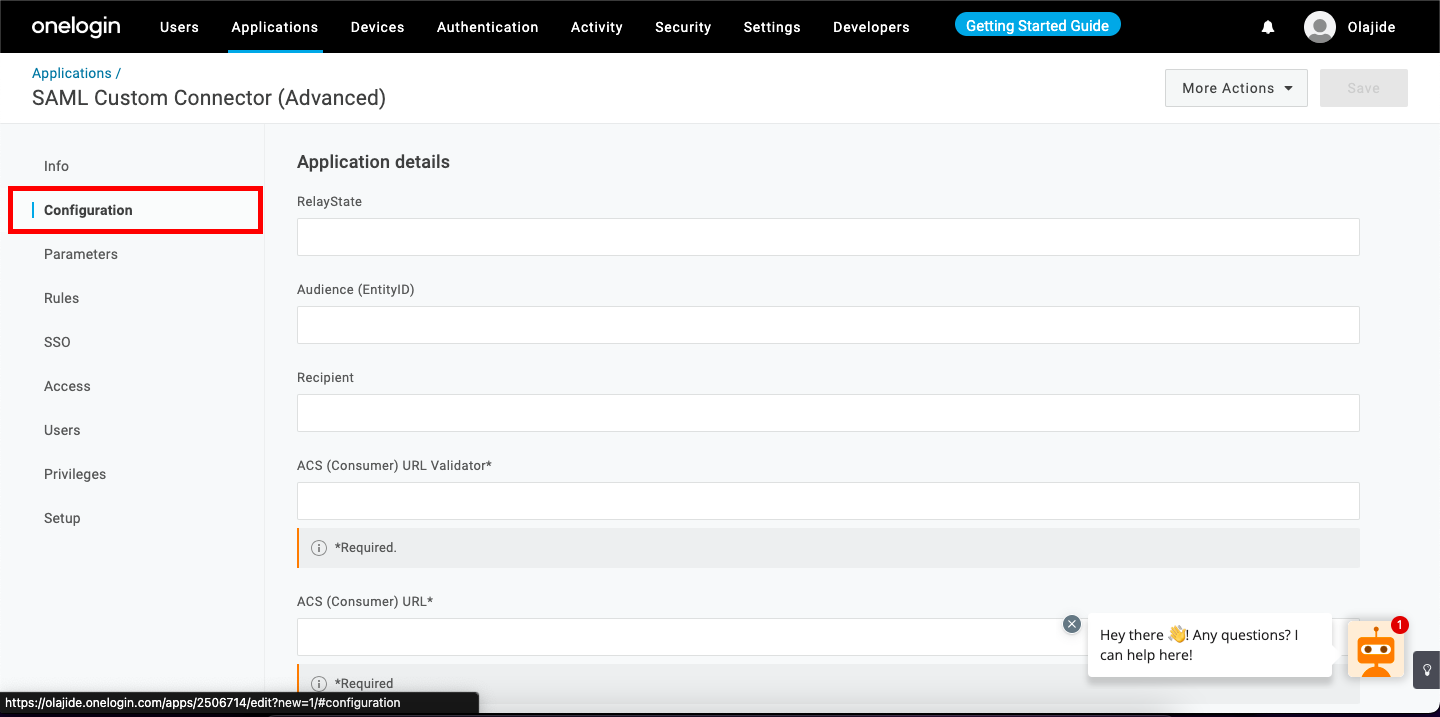Viewport: 1440px width, 717px height.
Task: Click the OneLogin logo
Action: click(x=76, y=27)
